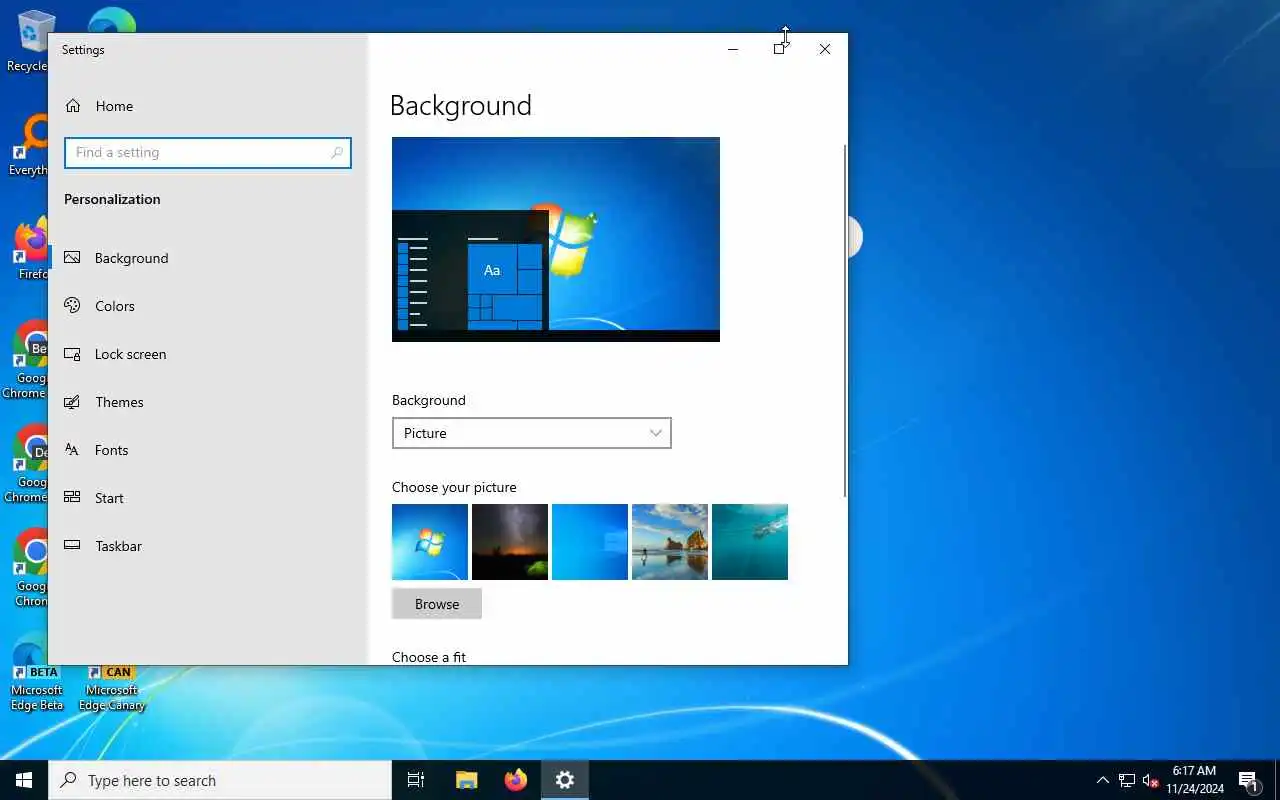
Task: Open network status tray icon
Action: pos(1127,780)
